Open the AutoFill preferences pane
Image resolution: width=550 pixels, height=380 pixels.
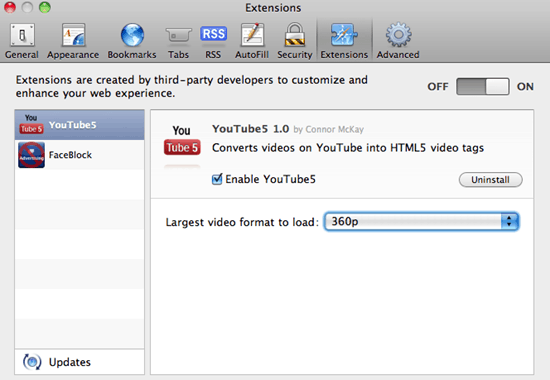point(252,41)
